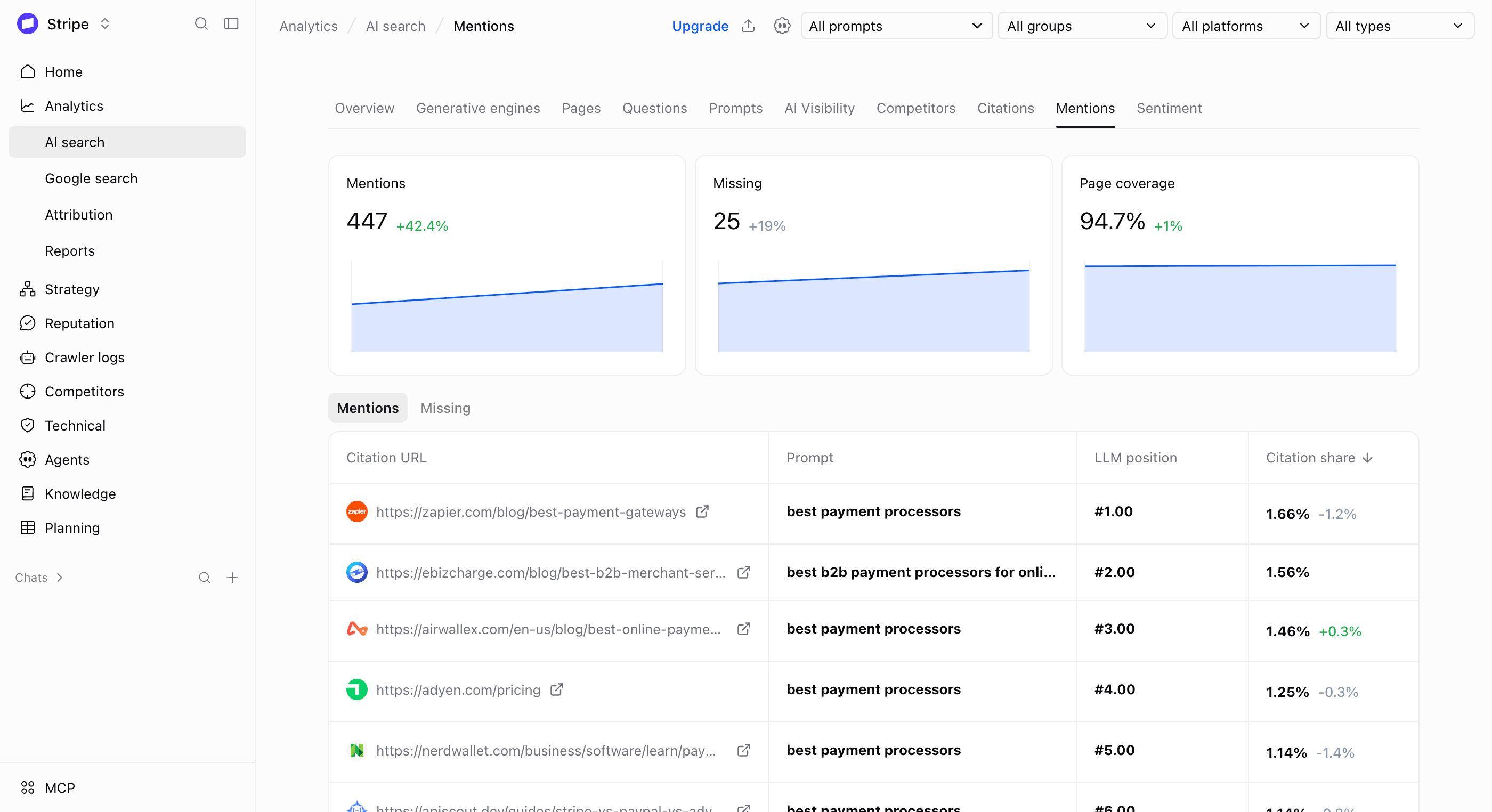Open the All groups dropdown
1492x812 pixels.
point(1082,26)
